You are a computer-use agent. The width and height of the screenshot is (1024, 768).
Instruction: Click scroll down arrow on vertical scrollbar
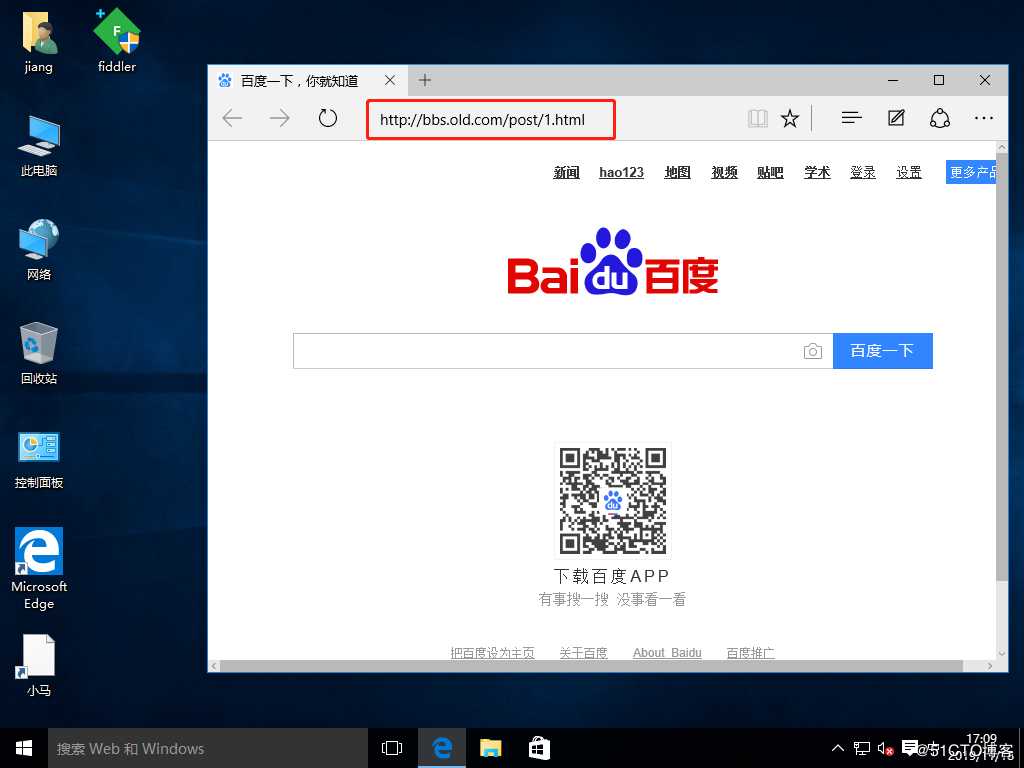1002,653
